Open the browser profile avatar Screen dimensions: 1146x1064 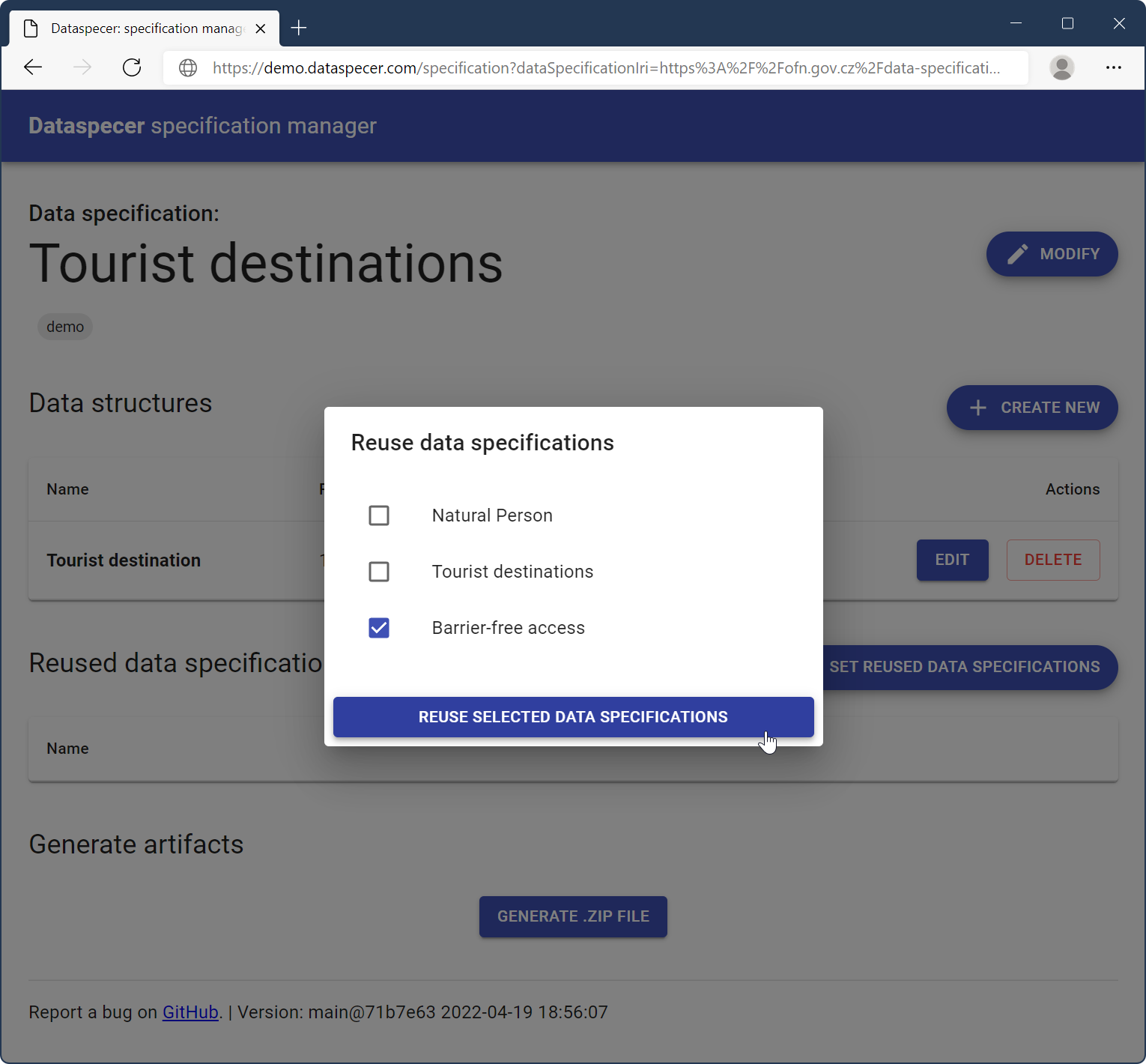1061,67
